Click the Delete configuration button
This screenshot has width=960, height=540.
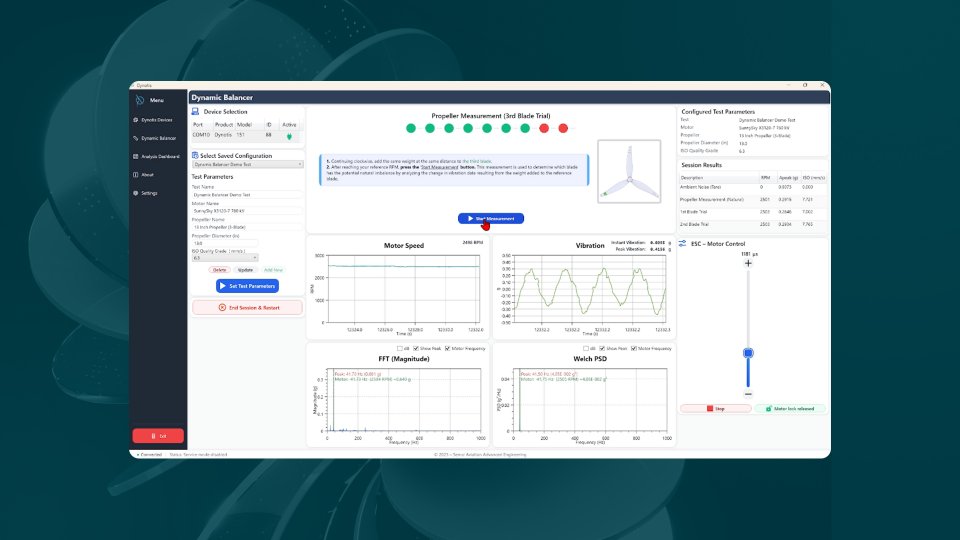click(219, 270)
